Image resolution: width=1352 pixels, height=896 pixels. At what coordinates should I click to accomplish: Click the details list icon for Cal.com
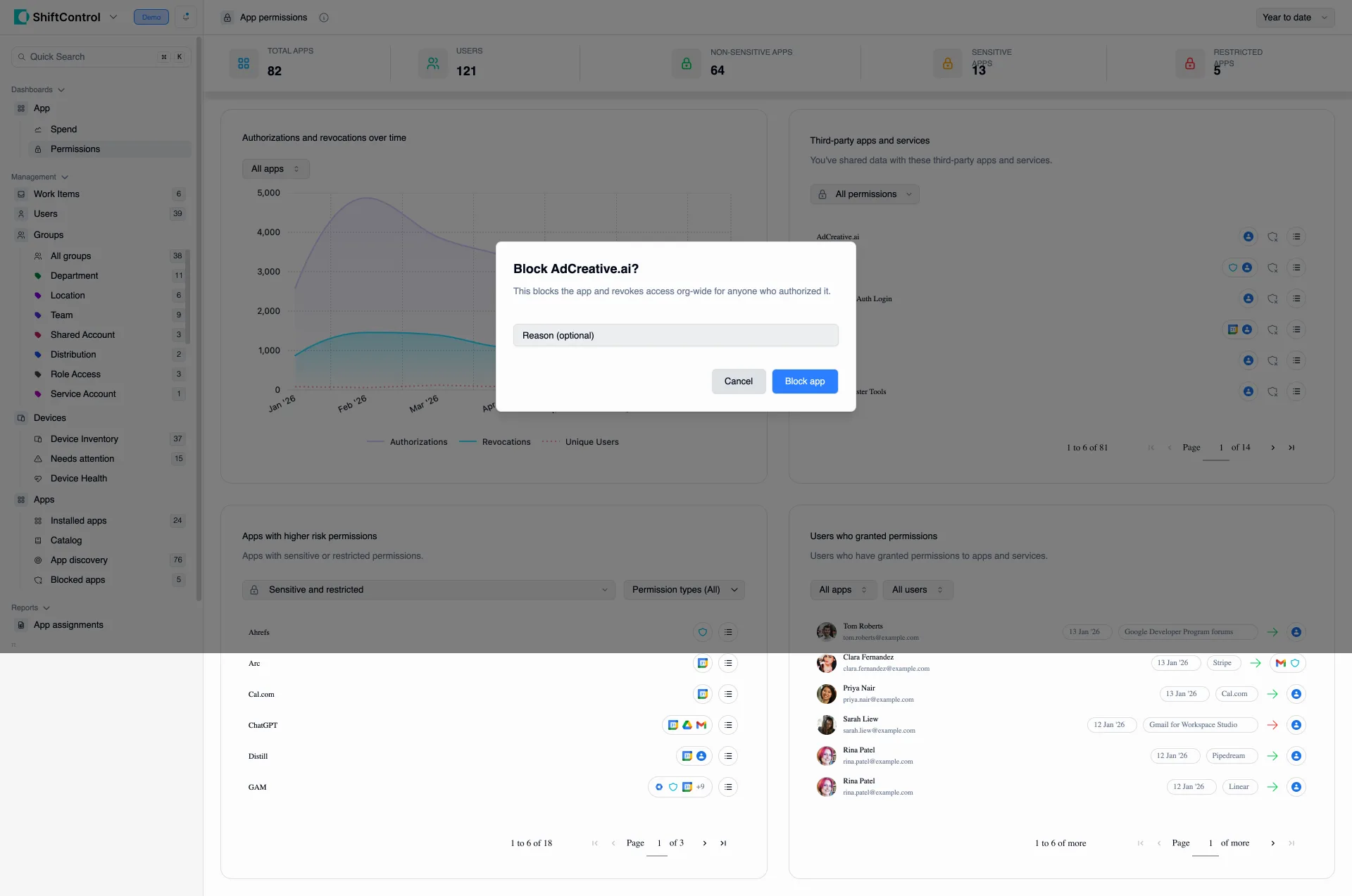[x=728, y=695]
